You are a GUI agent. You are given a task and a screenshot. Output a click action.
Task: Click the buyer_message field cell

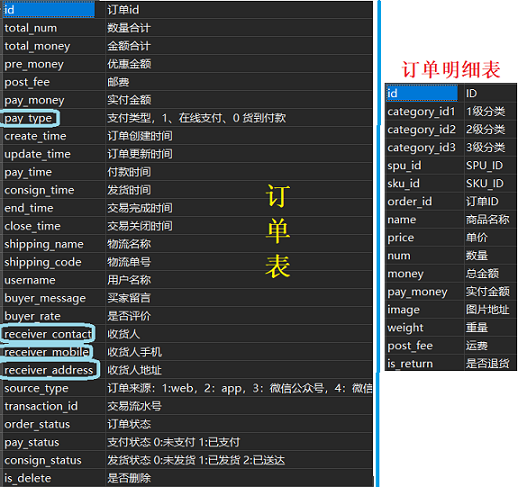(54, 298)
